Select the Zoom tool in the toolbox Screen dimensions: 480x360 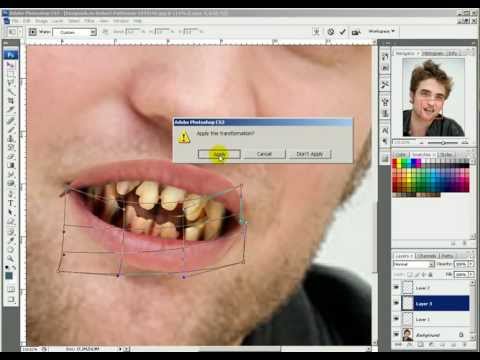11,258
